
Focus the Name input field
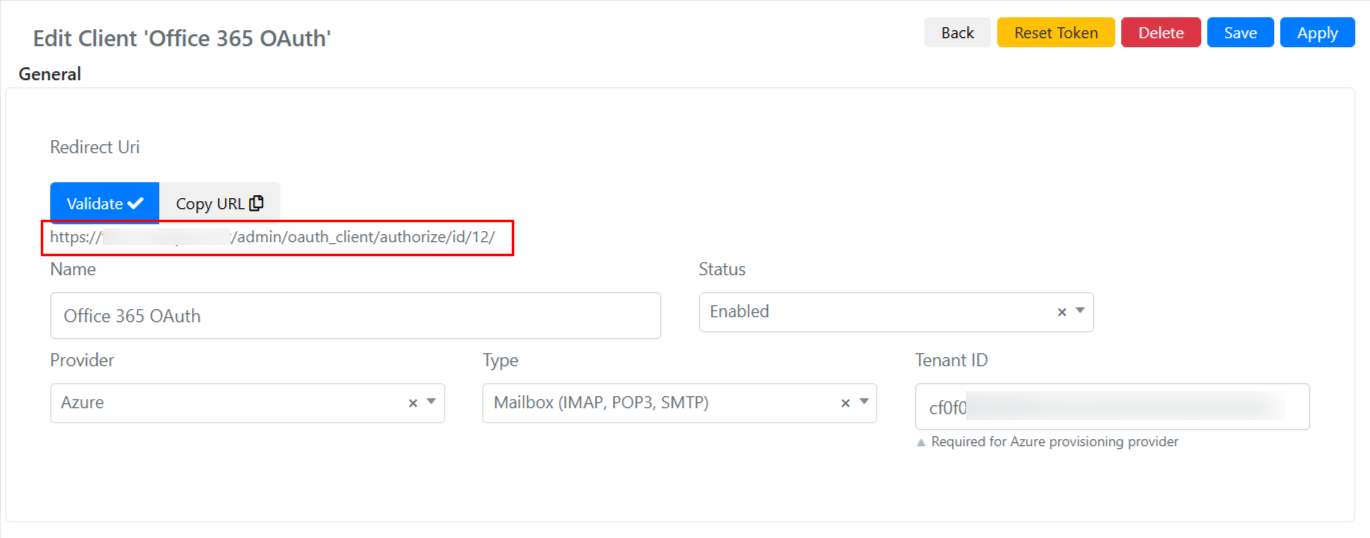pos(355,315)
